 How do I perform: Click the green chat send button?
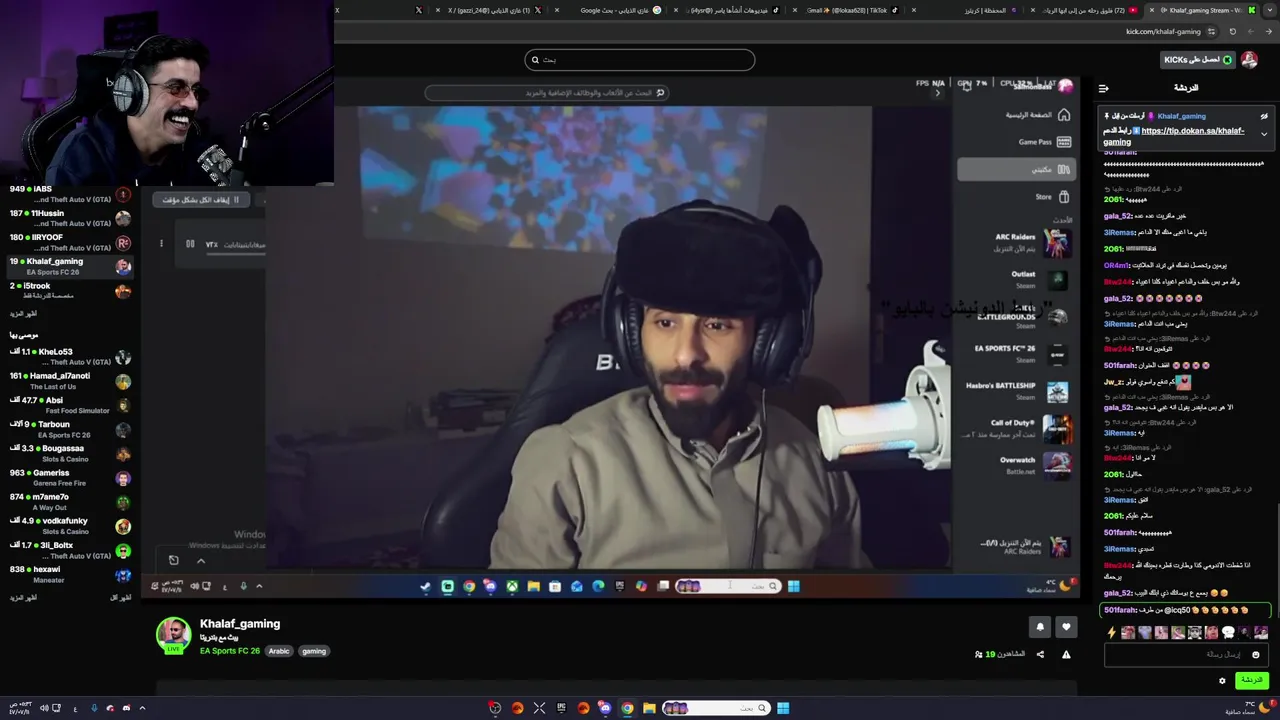1251,680
